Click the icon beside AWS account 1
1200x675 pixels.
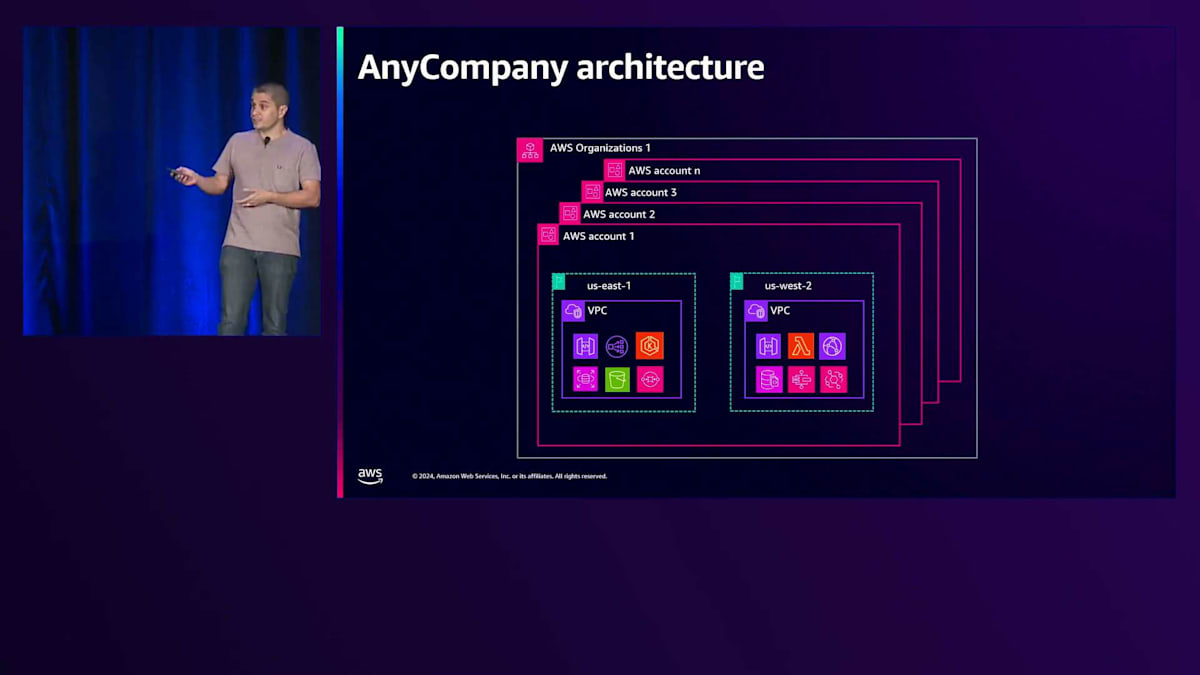548,235
